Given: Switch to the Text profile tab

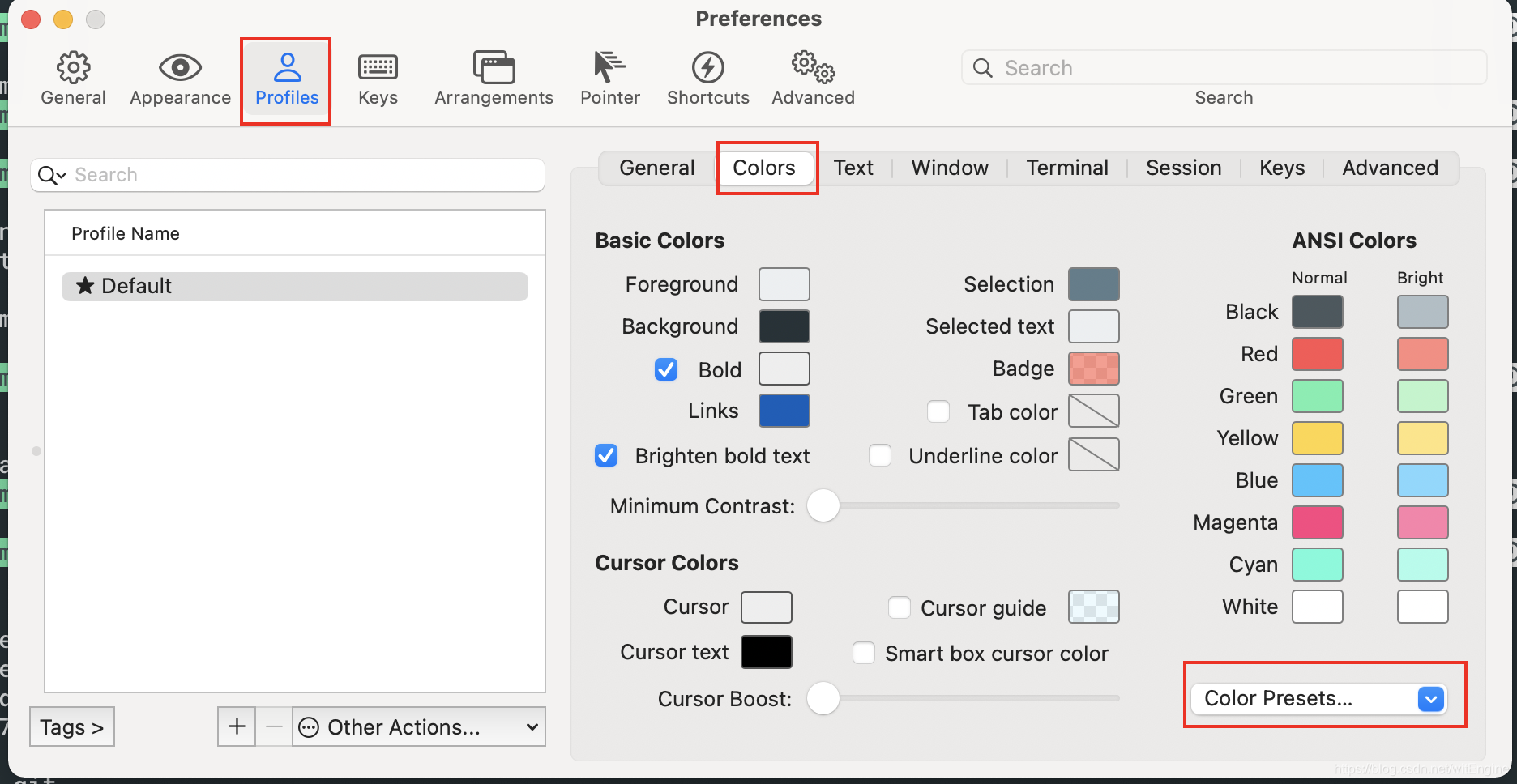Looking at the screenshot, I should [x=853, y=168].
